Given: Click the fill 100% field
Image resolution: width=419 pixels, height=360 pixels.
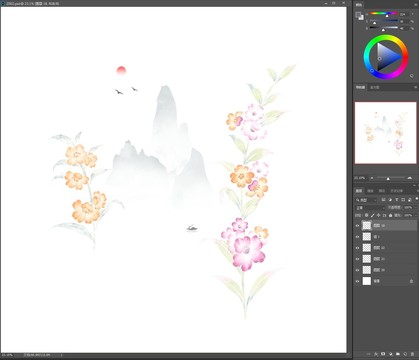Looking at the screenshot, I should click(x=408, y=215).
